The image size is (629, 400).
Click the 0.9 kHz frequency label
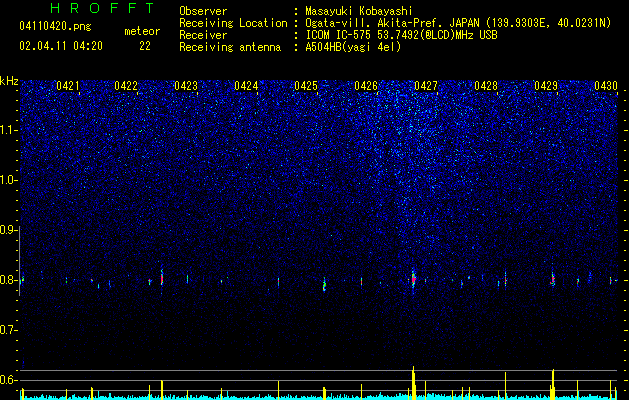coord(8,230)
